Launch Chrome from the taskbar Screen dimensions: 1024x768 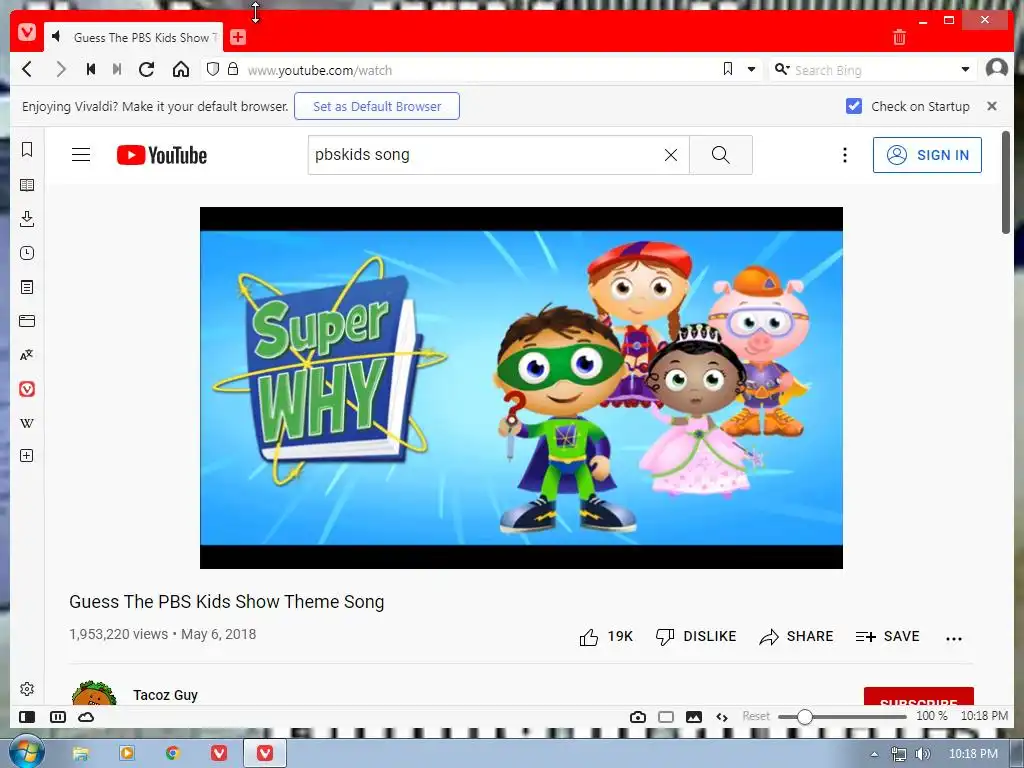tap(172, 754)
